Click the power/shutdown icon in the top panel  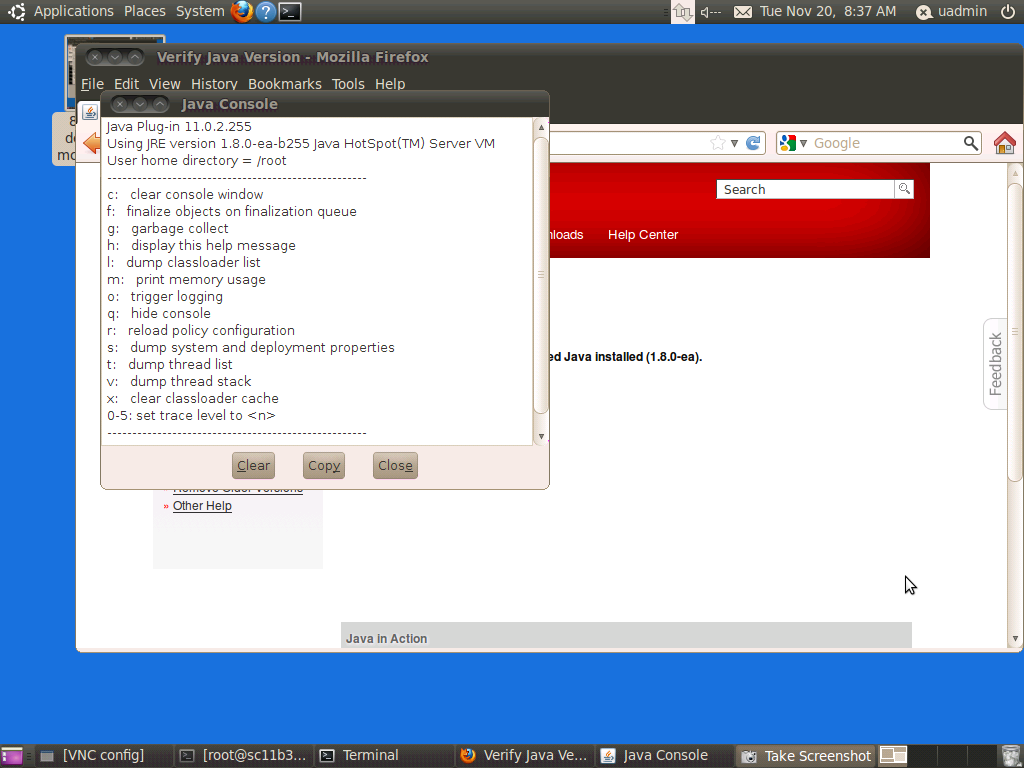[x=1007, y=11]
